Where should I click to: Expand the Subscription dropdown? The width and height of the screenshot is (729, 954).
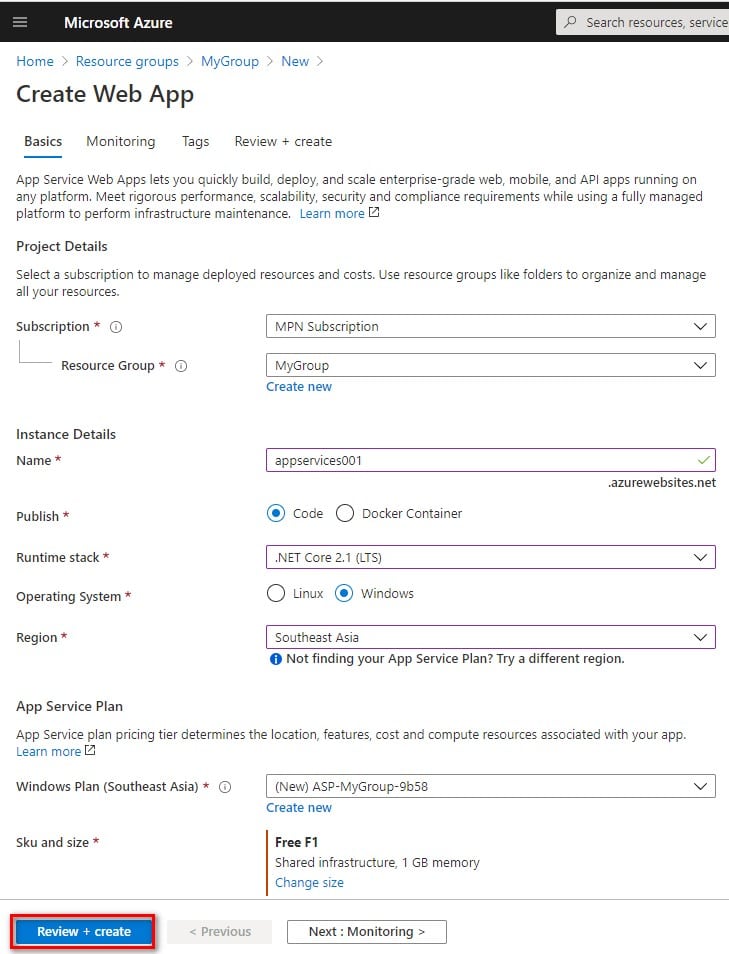click(490, 326)
